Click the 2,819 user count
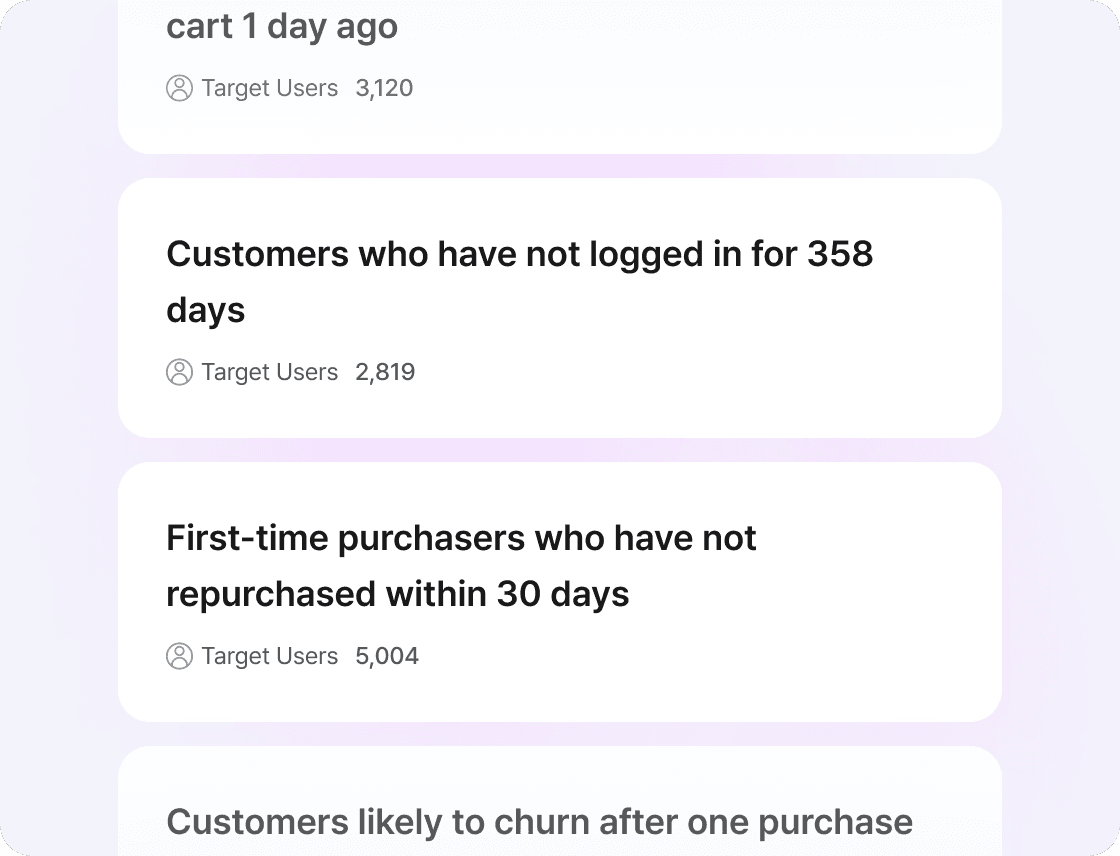Image resolution: width=1120 pixels, height=856 pixels. point(385,372)
